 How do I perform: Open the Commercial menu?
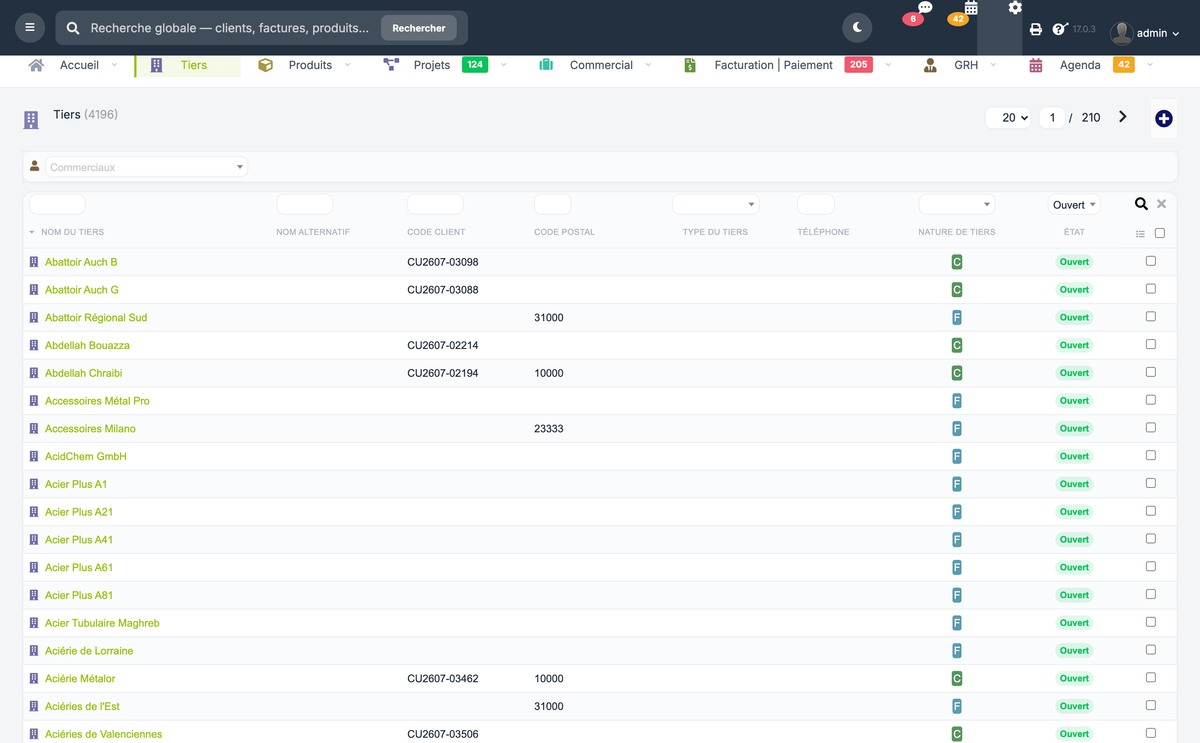pos(601,65)
